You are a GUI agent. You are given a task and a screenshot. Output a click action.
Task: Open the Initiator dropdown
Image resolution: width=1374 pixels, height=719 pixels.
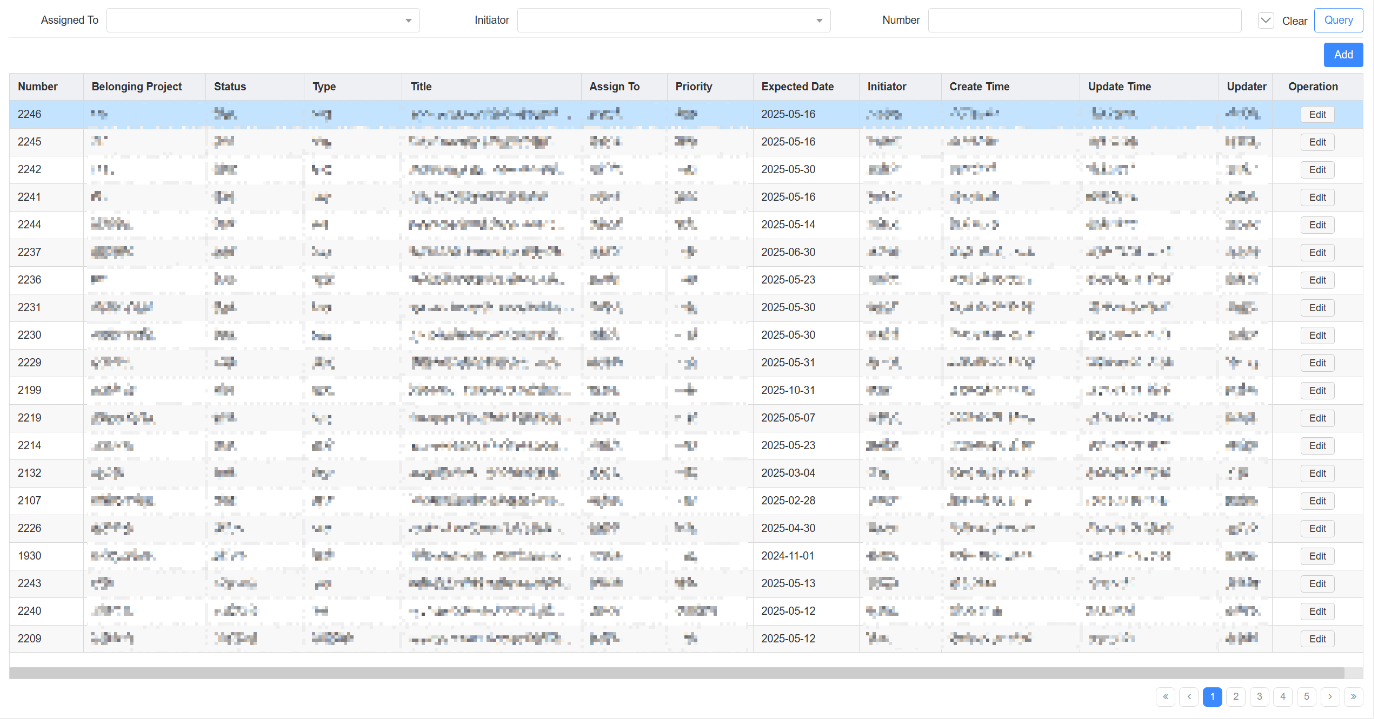(x=673, y=20)
